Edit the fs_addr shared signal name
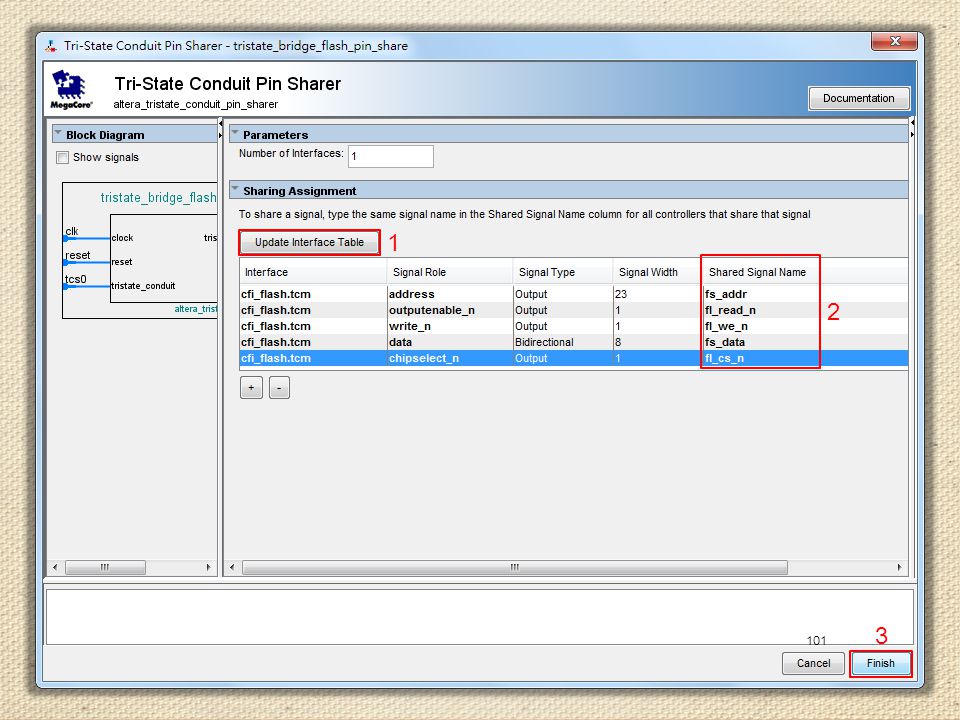Viewport: 960px width, 720px height. pos(761,294)
